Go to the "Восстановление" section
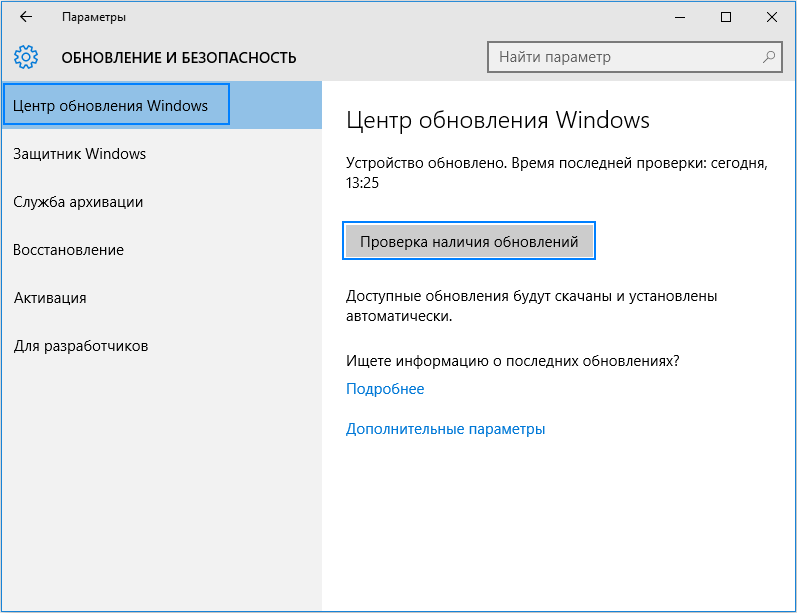 [x=68, y=249]
